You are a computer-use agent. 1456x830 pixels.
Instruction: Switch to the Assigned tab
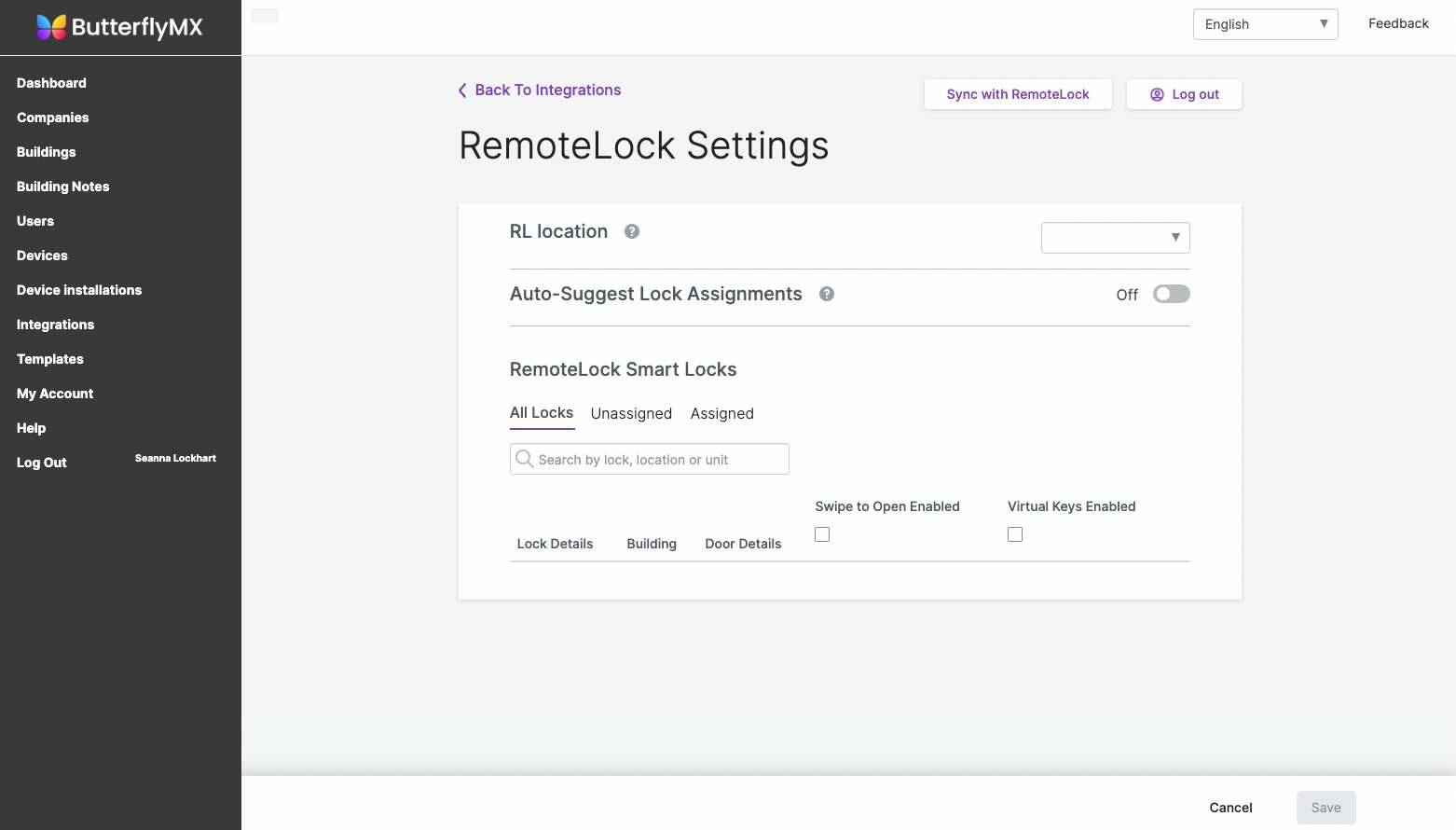pos(721,414)
